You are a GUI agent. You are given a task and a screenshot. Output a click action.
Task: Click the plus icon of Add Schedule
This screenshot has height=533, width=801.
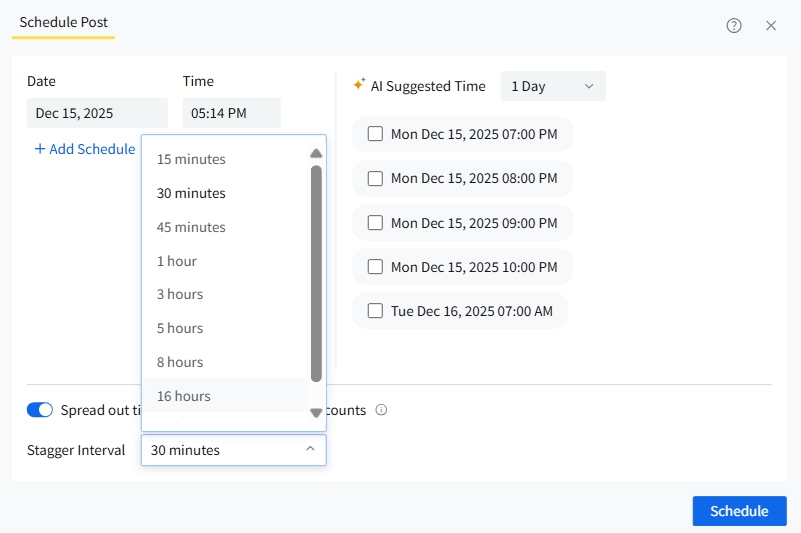click(40, 149)
